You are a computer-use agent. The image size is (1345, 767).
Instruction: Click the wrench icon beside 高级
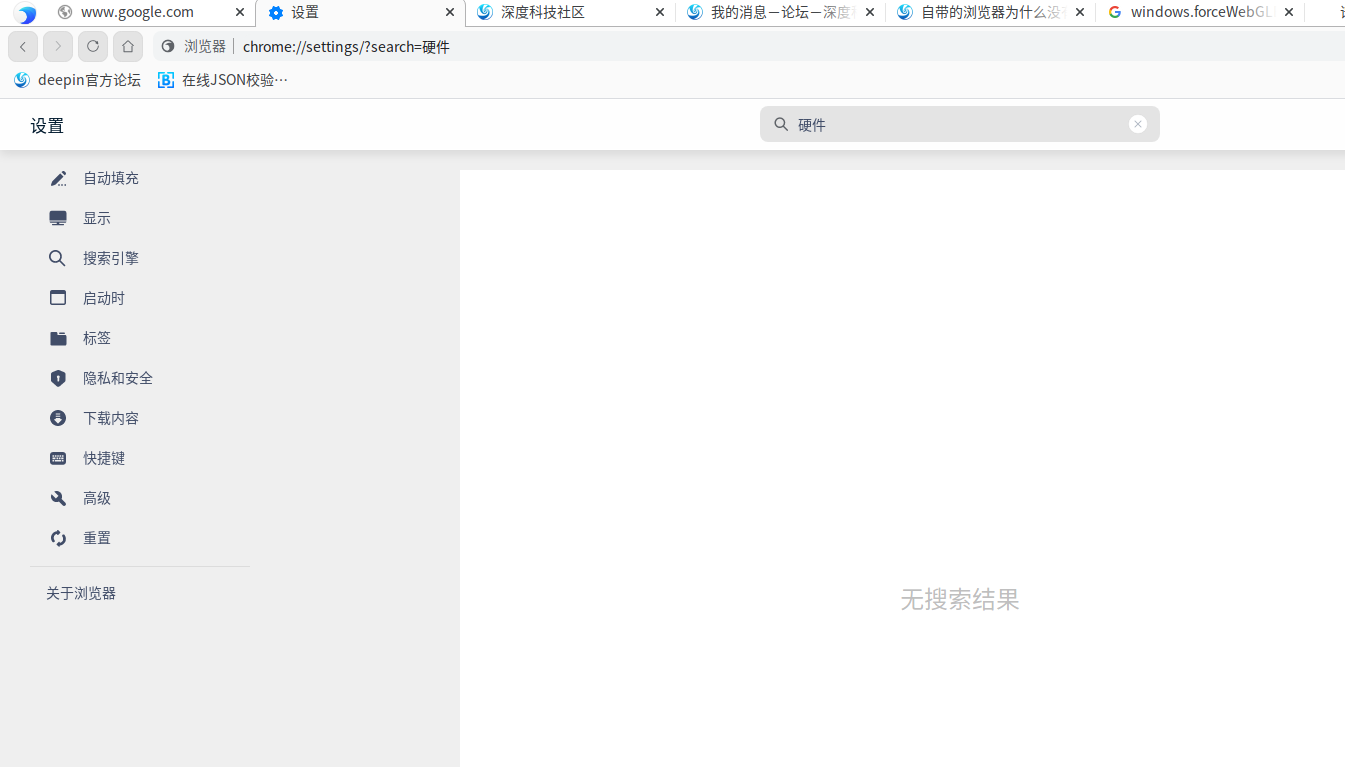58,498
